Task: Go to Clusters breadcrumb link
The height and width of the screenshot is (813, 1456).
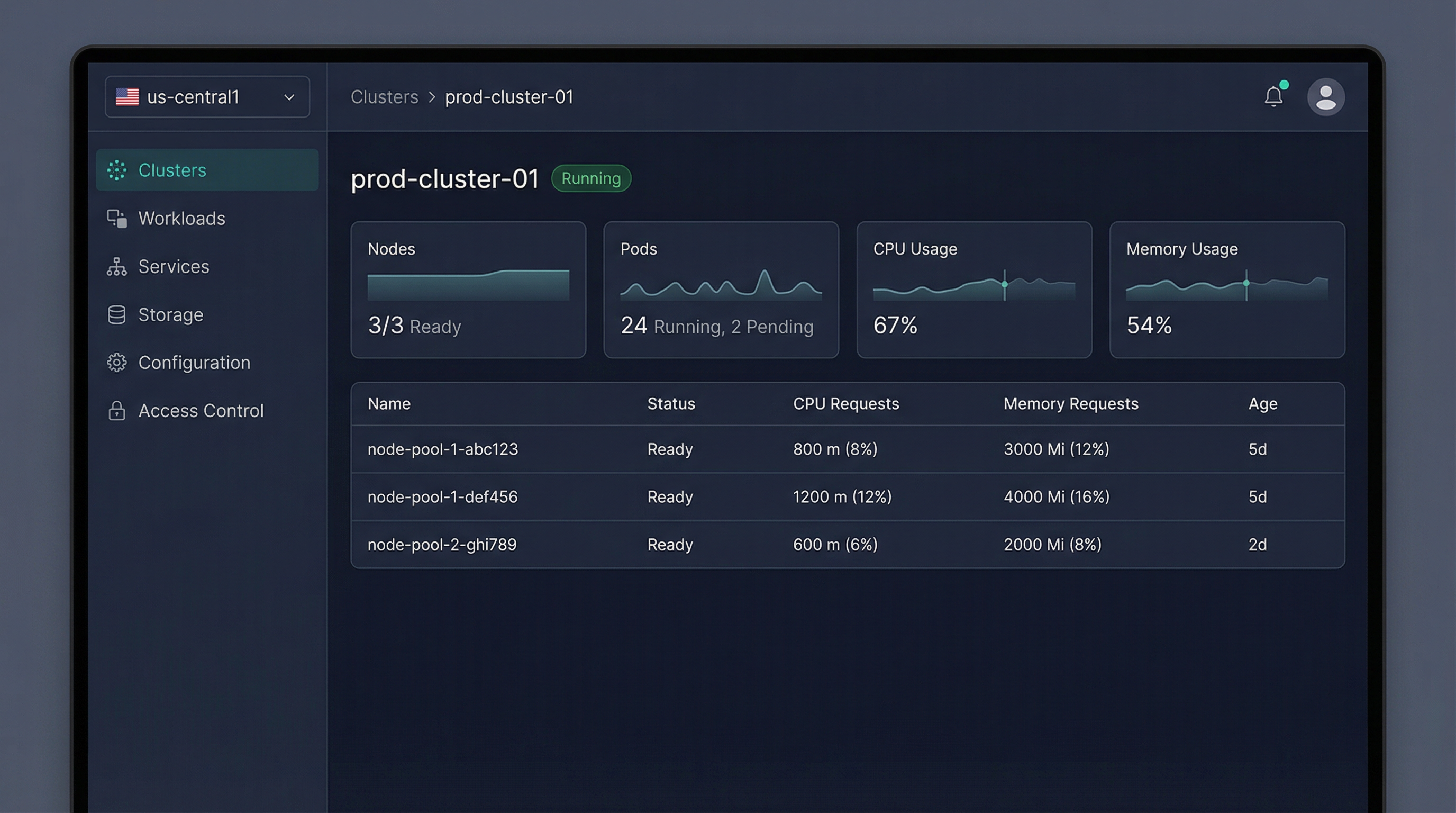Action: click(x=384, y=97)
